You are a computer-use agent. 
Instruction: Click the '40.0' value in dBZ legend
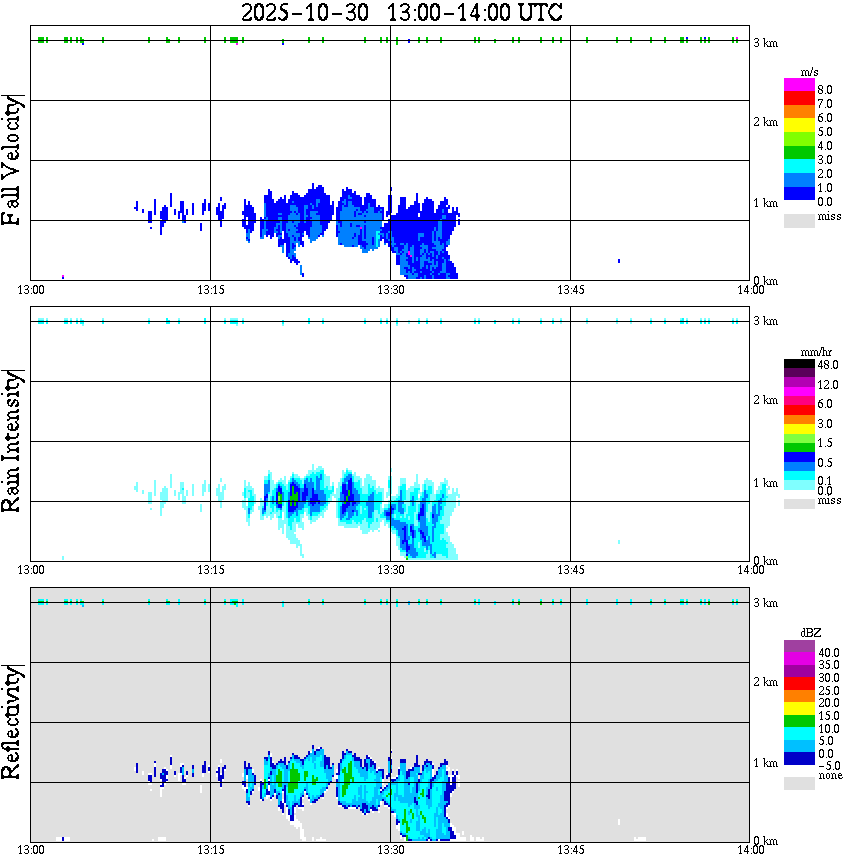828,653
